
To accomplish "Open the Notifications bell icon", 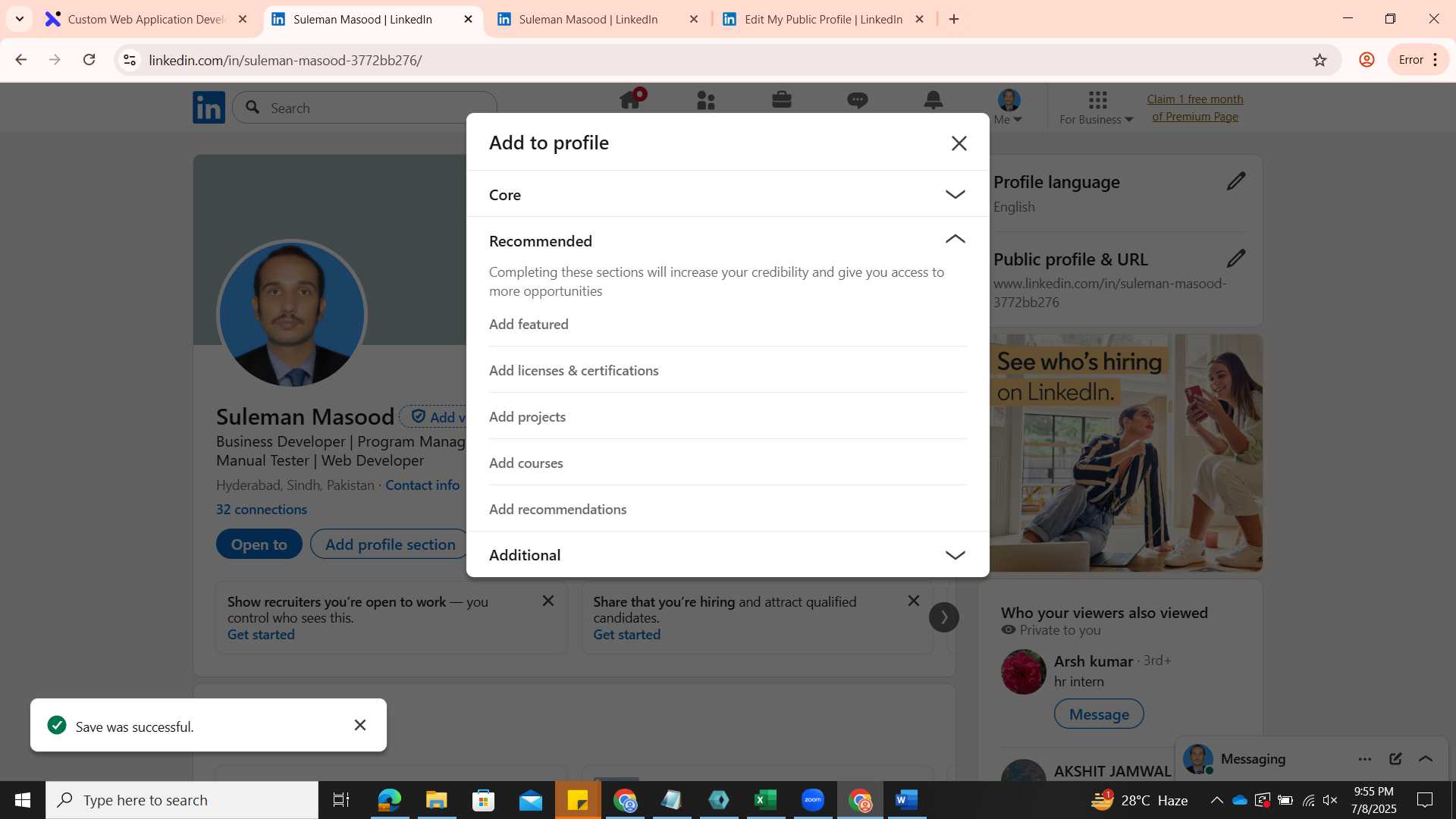I will 934,100.
